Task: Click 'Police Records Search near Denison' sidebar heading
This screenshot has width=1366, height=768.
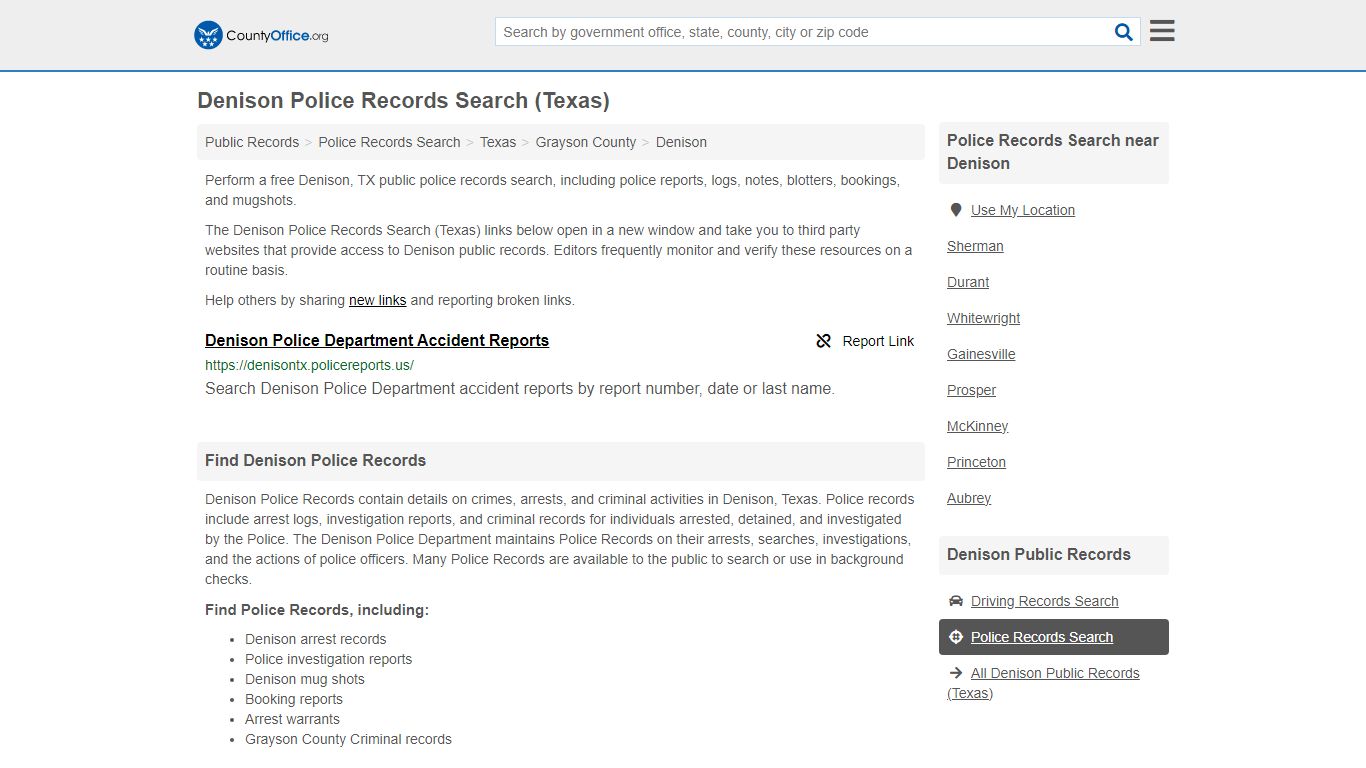Action: 1053,152
